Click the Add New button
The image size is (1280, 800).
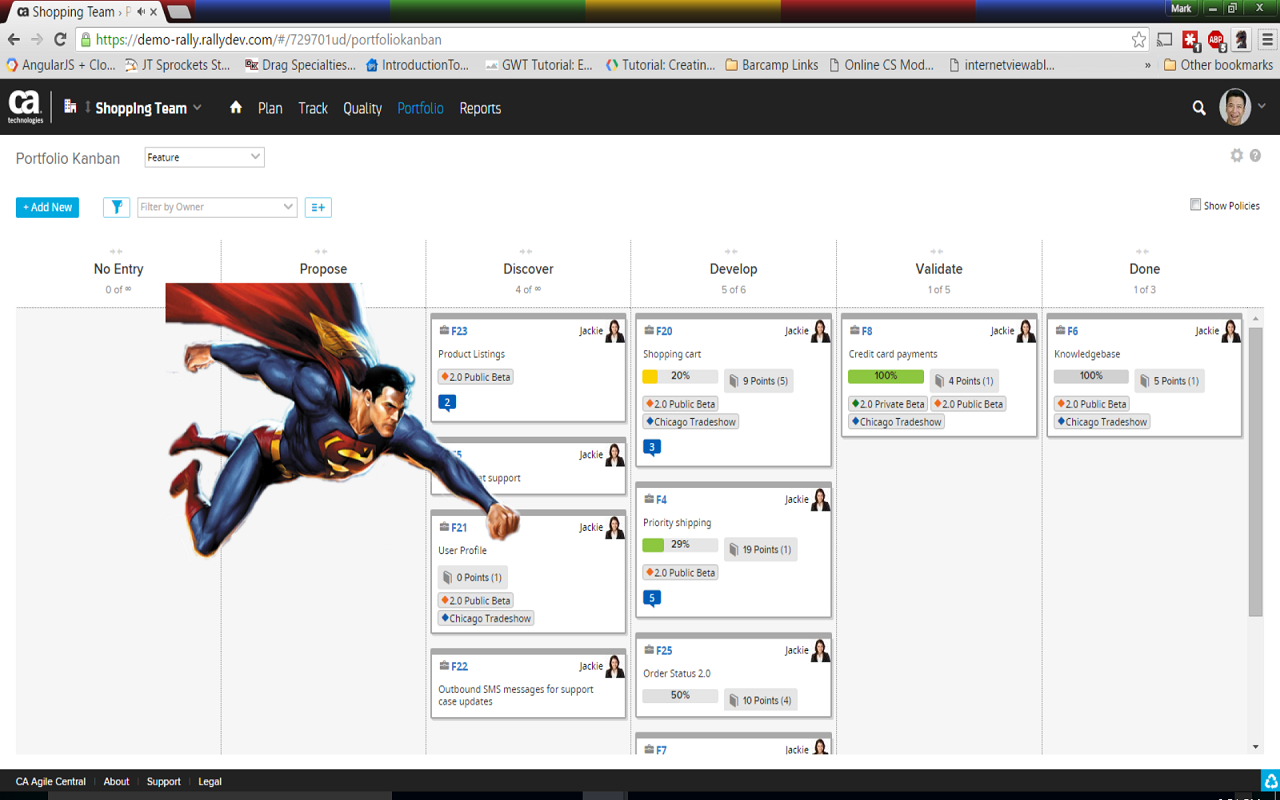[47, 207]
